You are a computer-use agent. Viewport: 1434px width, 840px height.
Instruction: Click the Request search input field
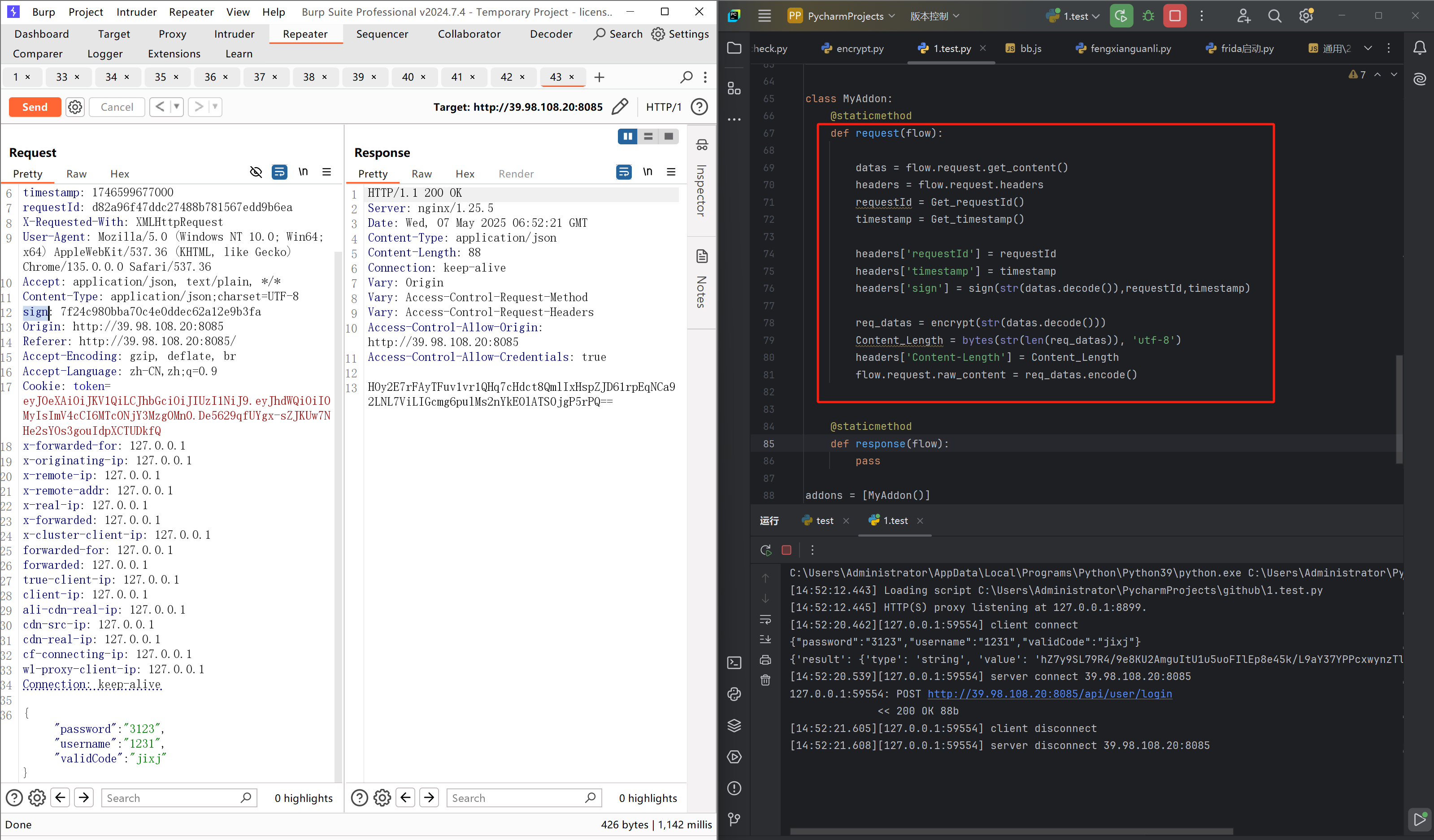[171, 798]
